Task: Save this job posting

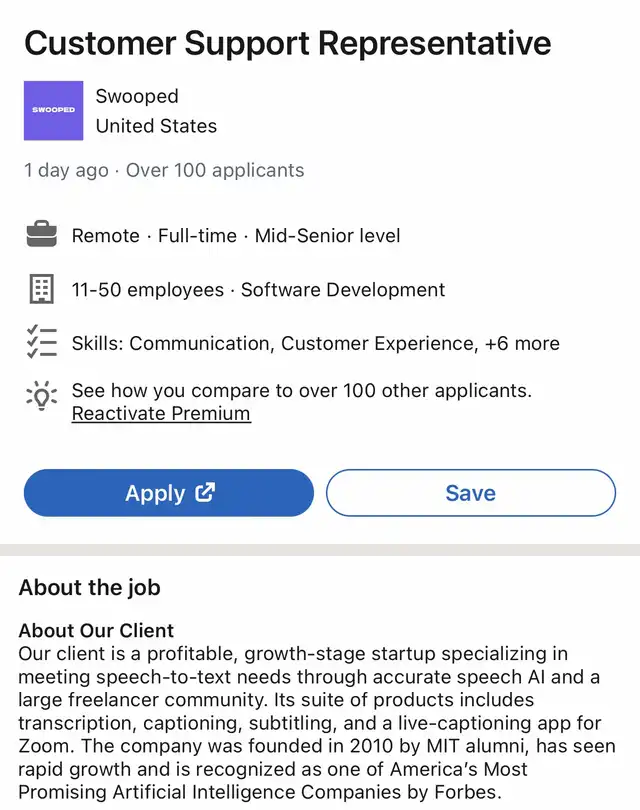Action: click(470, 493)
